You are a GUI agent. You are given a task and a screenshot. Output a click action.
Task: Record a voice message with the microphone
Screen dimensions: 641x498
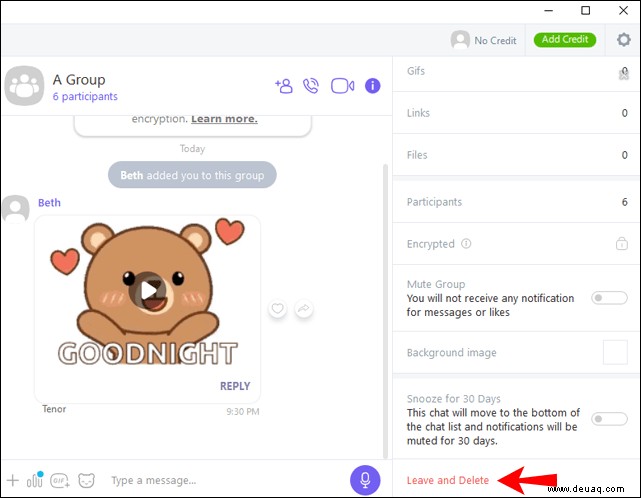point(365,480)
